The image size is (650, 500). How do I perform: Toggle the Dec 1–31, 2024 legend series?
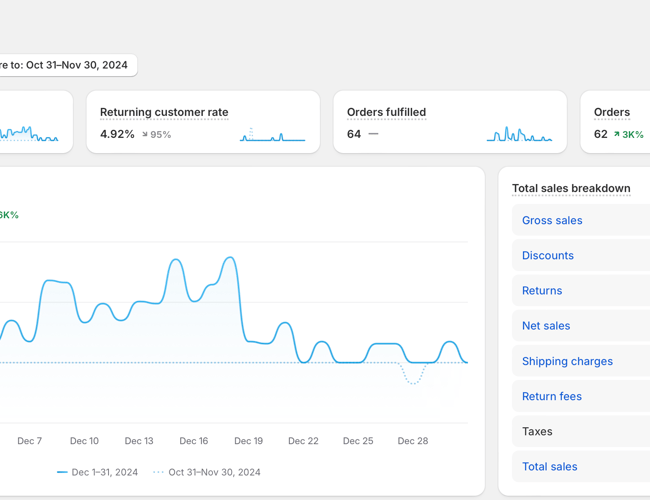98,472
